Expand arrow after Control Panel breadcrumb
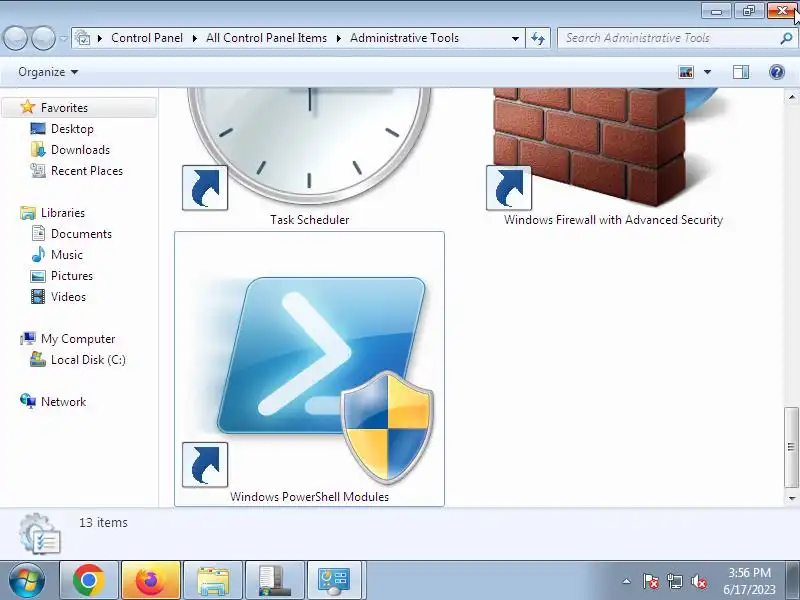 [x=194, y=38]
